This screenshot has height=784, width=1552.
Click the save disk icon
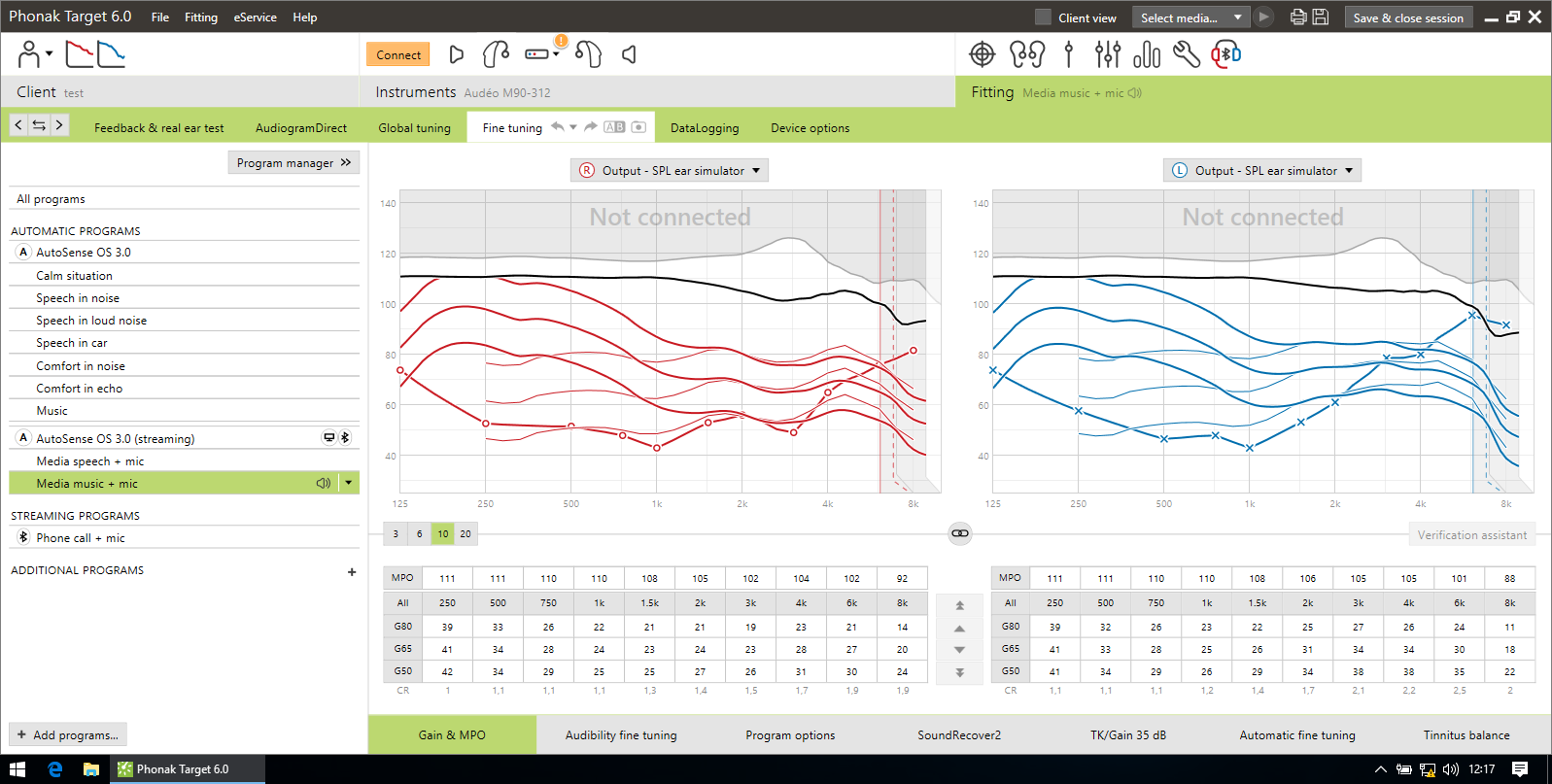[x=1321, y=17]
